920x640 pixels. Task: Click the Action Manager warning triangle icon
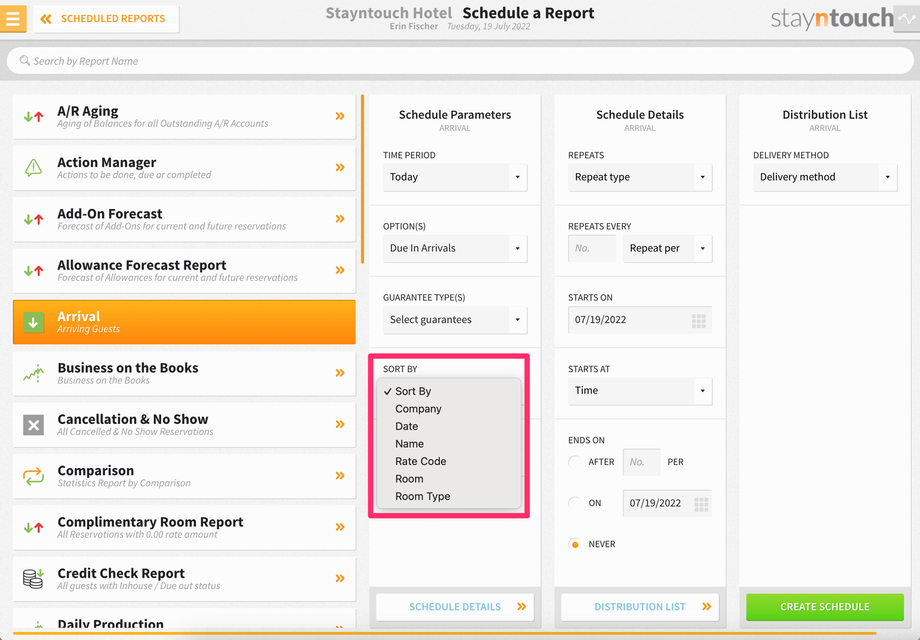coord(33,168)
